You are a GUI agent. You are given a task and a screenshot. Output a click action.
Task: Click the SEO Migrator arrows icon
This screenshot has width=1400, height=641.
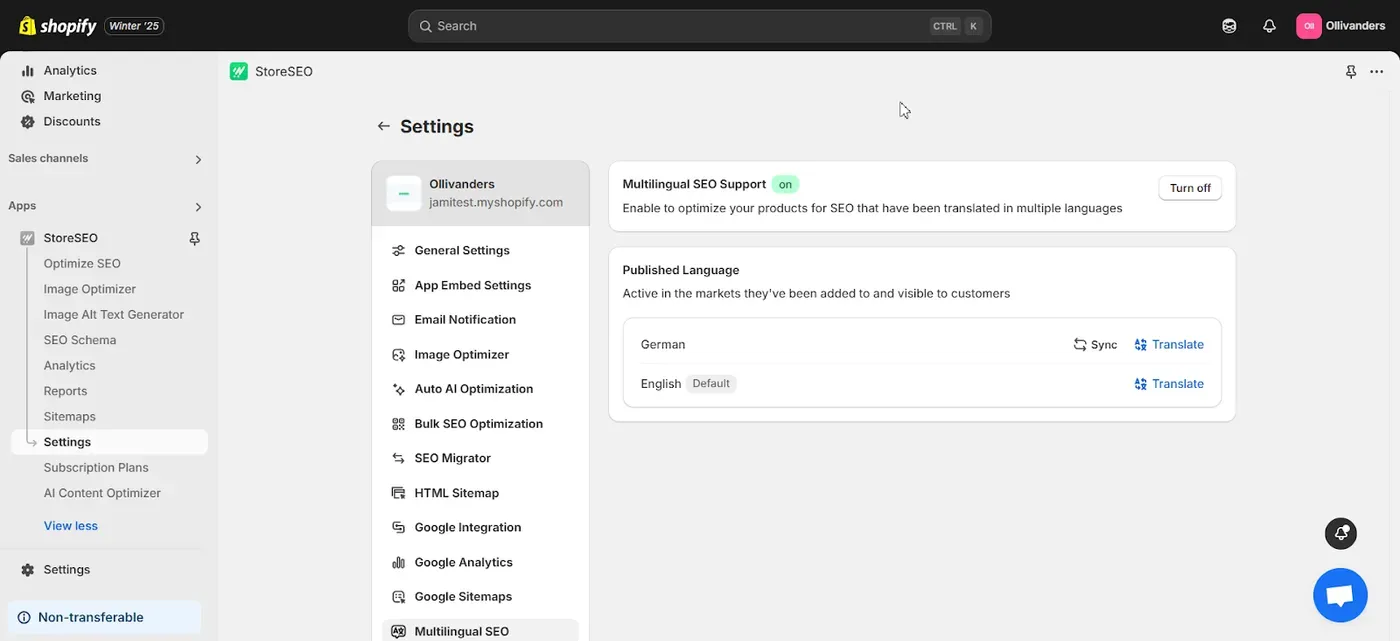398,458
